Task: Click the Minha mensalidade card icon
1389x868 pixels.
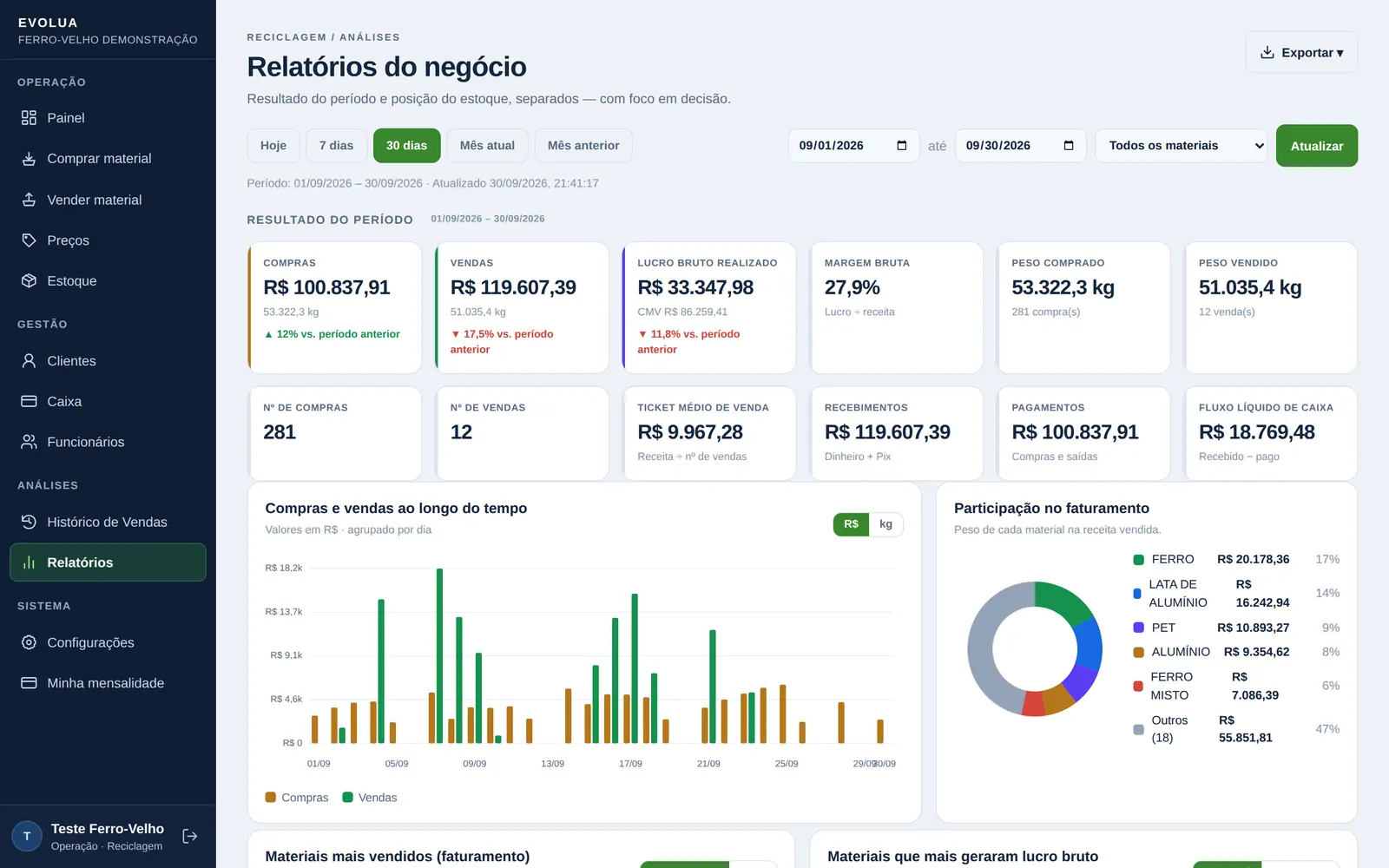Action: (29, 683)
